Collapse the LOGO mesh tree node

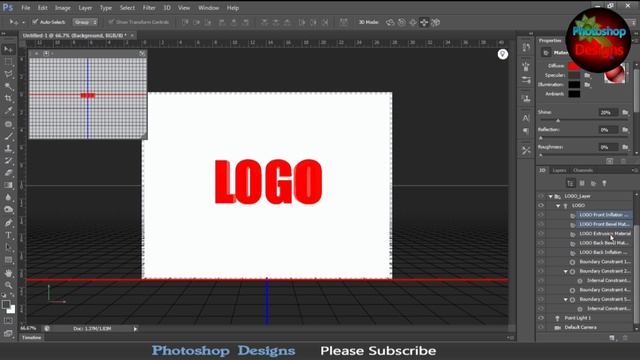(x=558, y=206)
